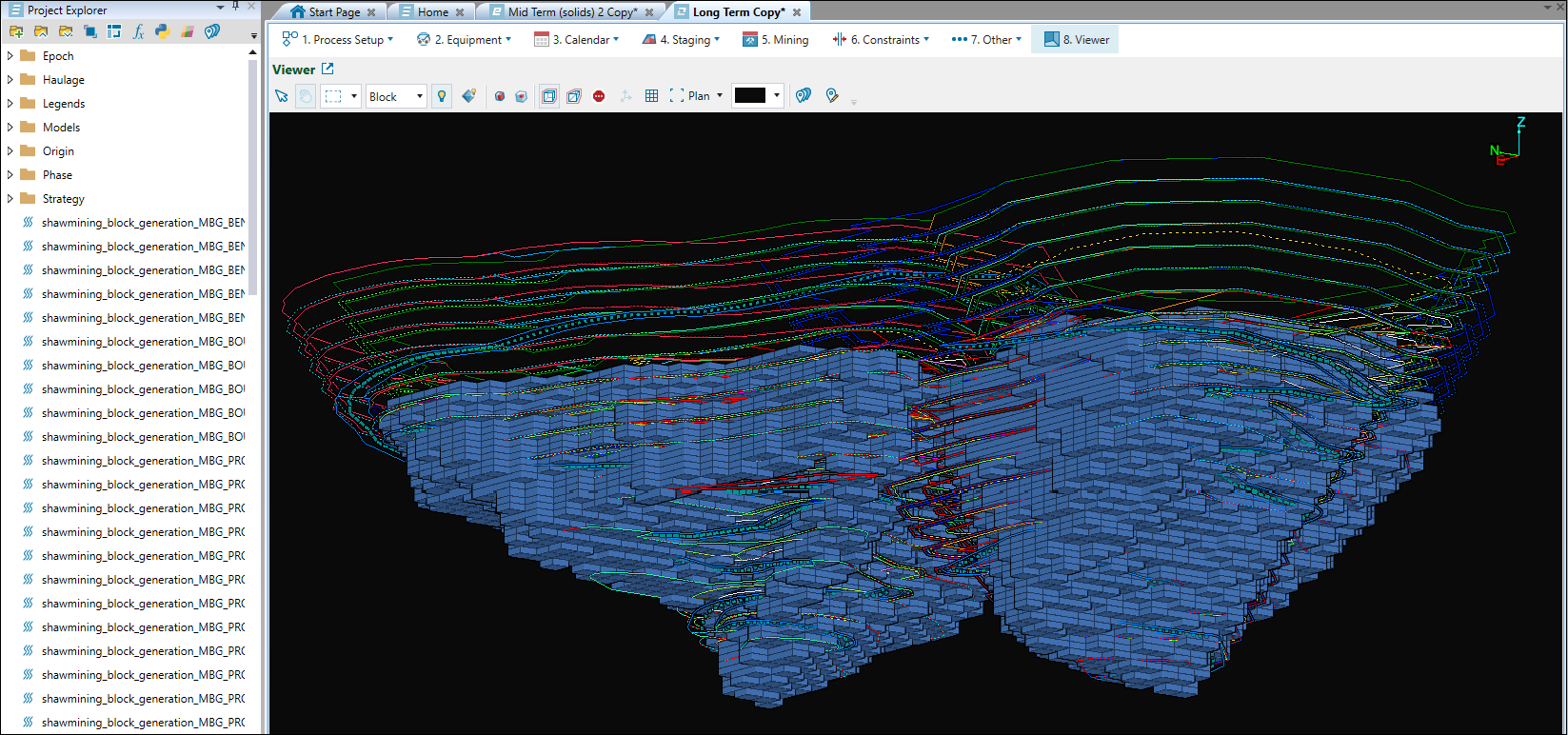
Task: Toggle the blue wireframe box display button
Action: [x=549, y=96]
